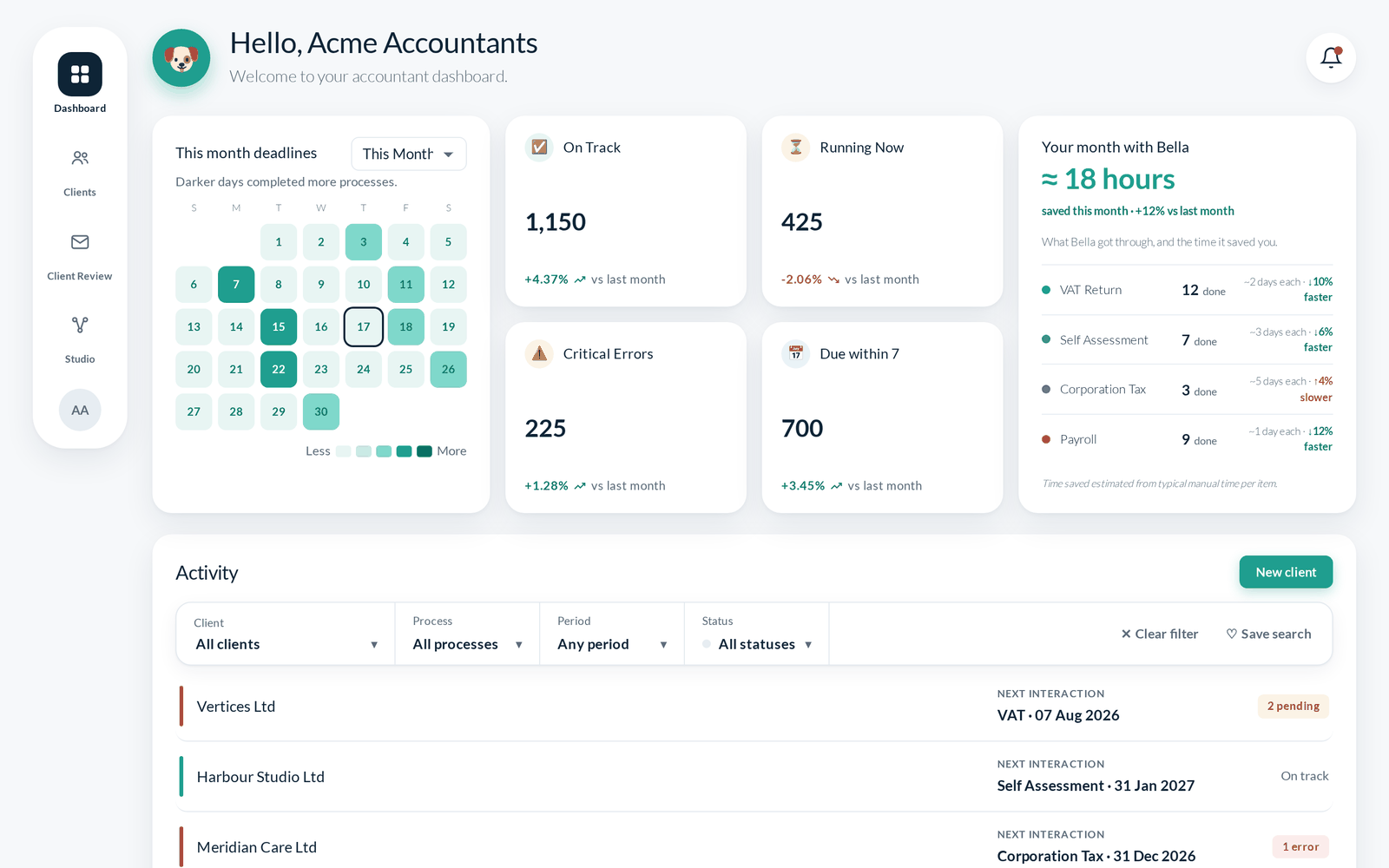Open notifications bell
This screenshot has width=1389, height=868.
[1331, 57]
